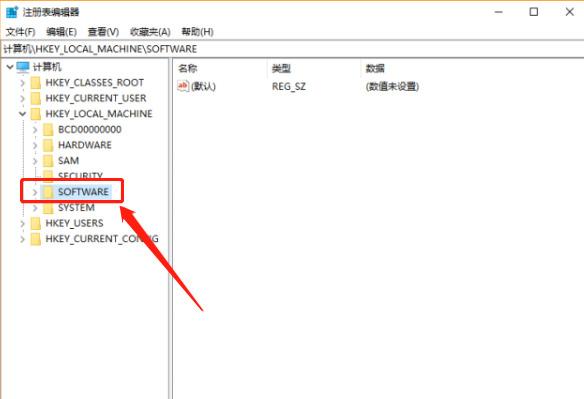Expand SOFTWARE chevron

tap(35, 192)
